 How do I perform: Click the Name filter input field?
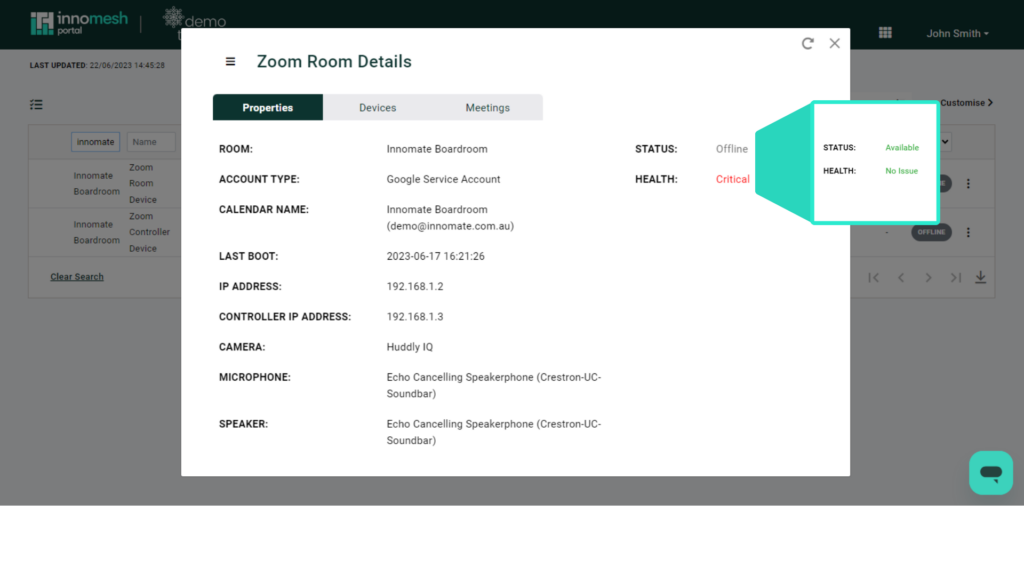[151, 141]
